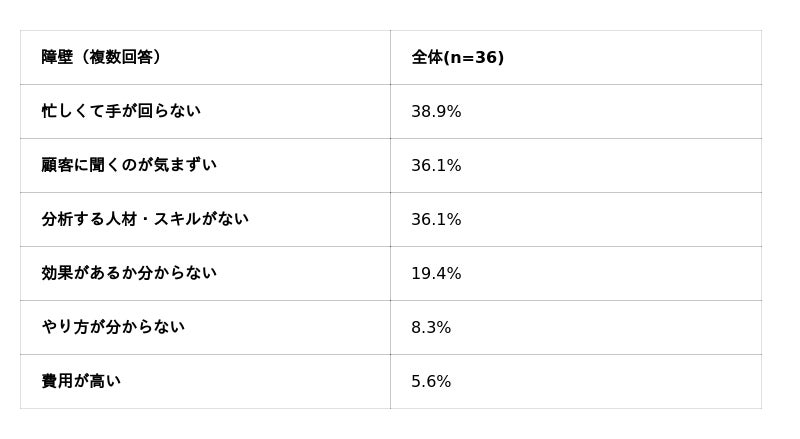Click the 障壁（複数回答） header cell
Image resolution: width=800 pixels, height=439 pixels.
click(101, 57)
